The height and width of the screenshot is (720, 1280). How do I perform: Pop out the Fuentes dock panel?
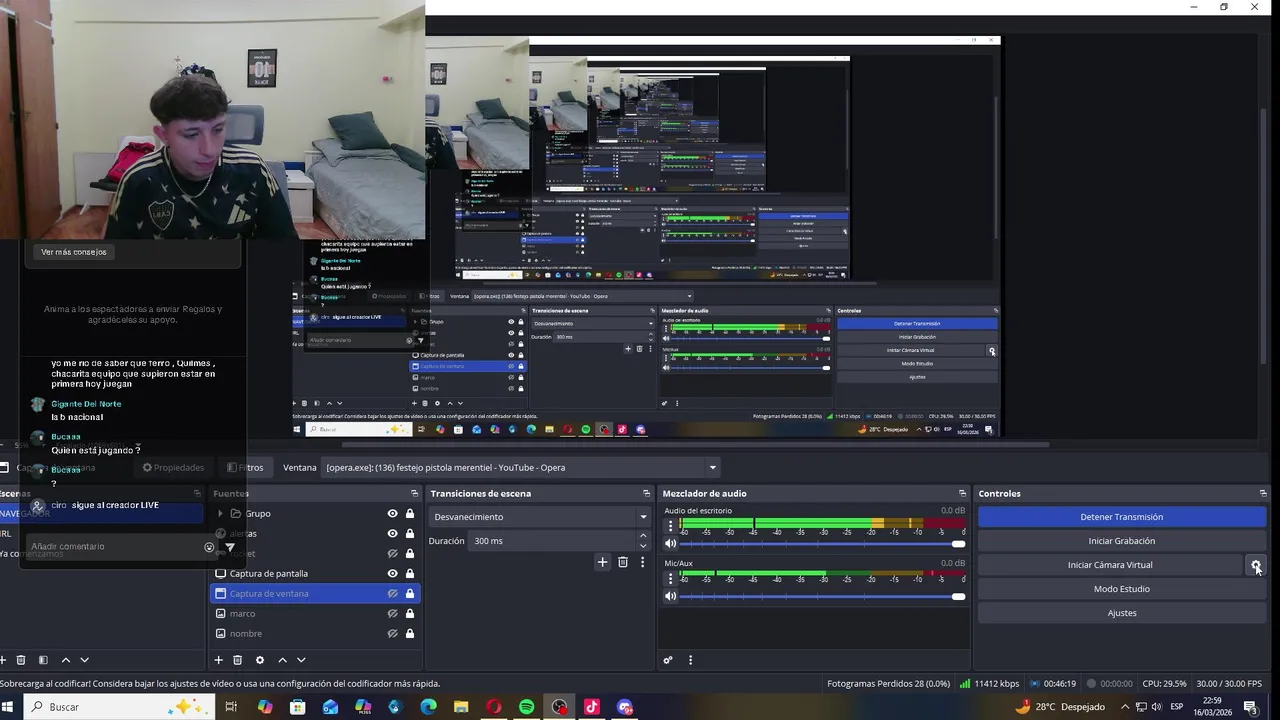[414, 493]
